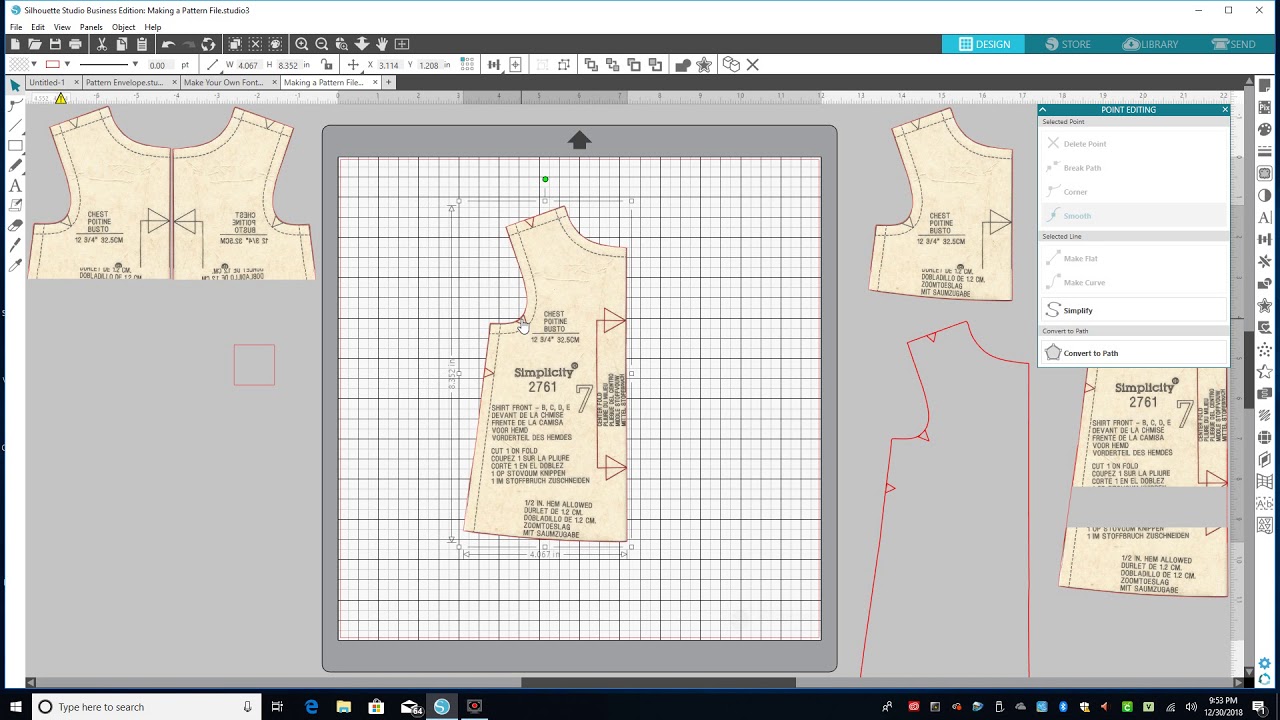Viewport: 1280px width, 720px height.
Task: Open the SEND view
Action: pyautogui.click(x=1233, y=44)
